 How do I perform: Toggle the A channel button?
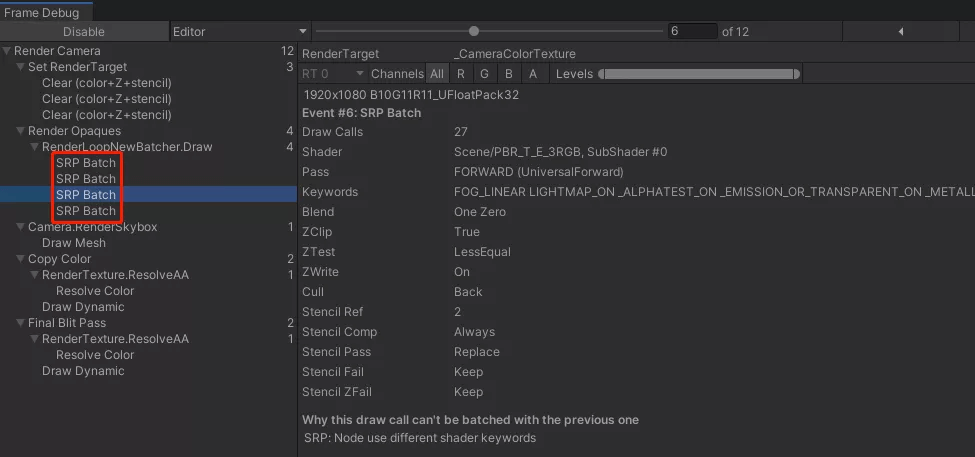pyautogui.click(x=533, y=74)
